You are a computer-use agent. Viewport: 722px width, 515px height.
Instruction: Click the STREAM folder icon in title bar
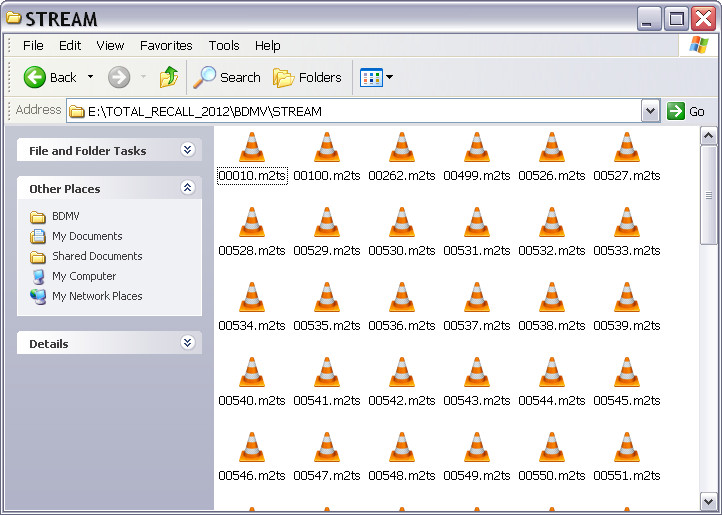(13, 18)
